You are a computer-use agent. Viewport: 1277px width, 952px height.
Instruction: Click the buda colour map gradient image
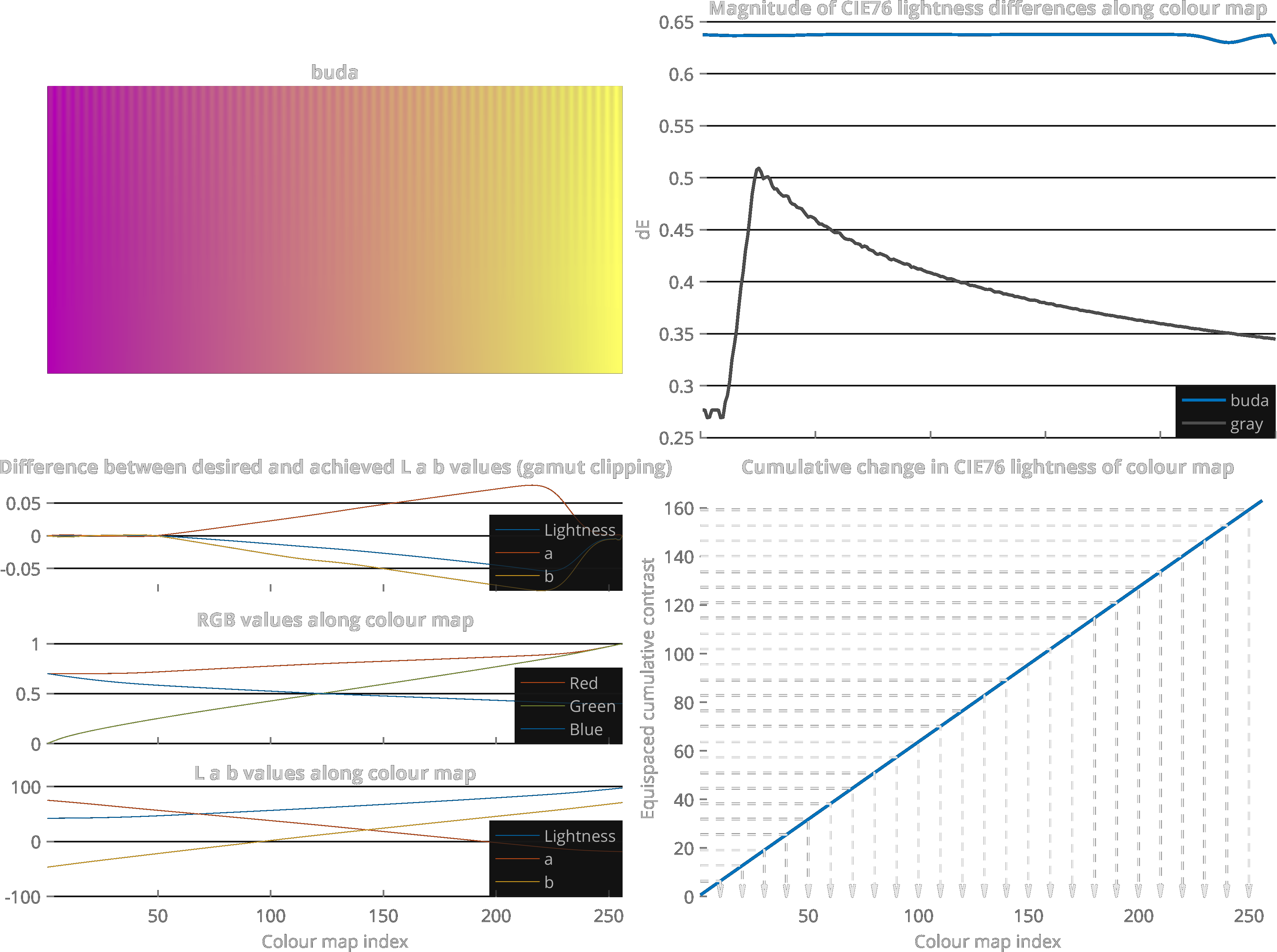point(334,229)
